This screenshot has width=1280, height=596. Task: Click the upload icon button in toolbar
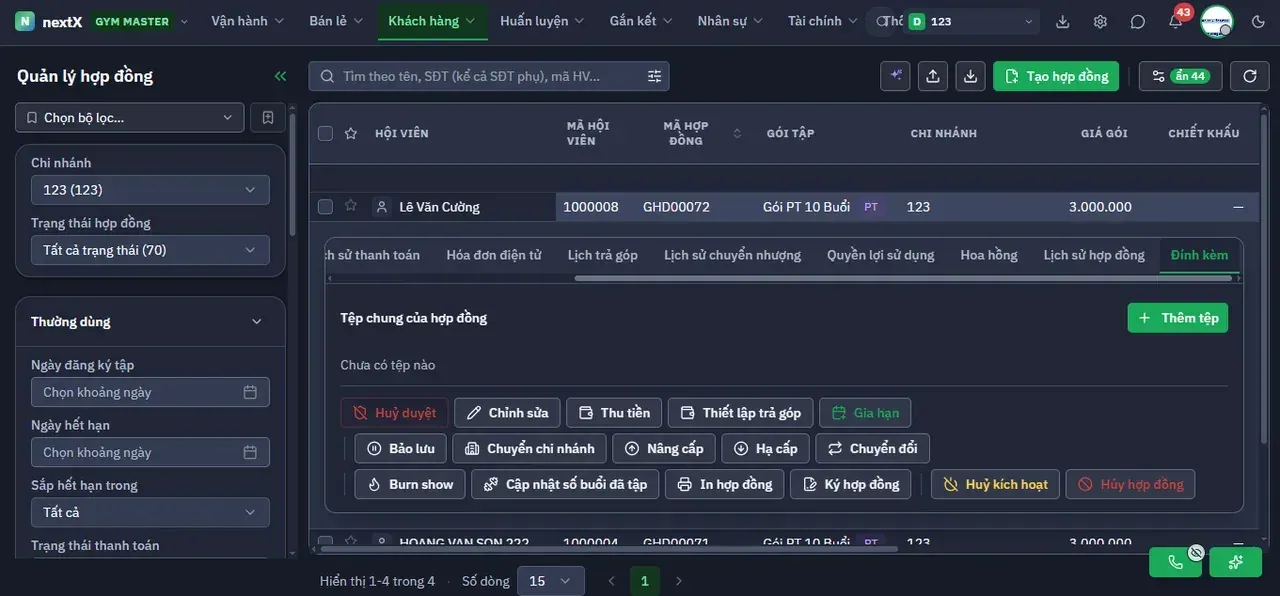tap(933, 76)
